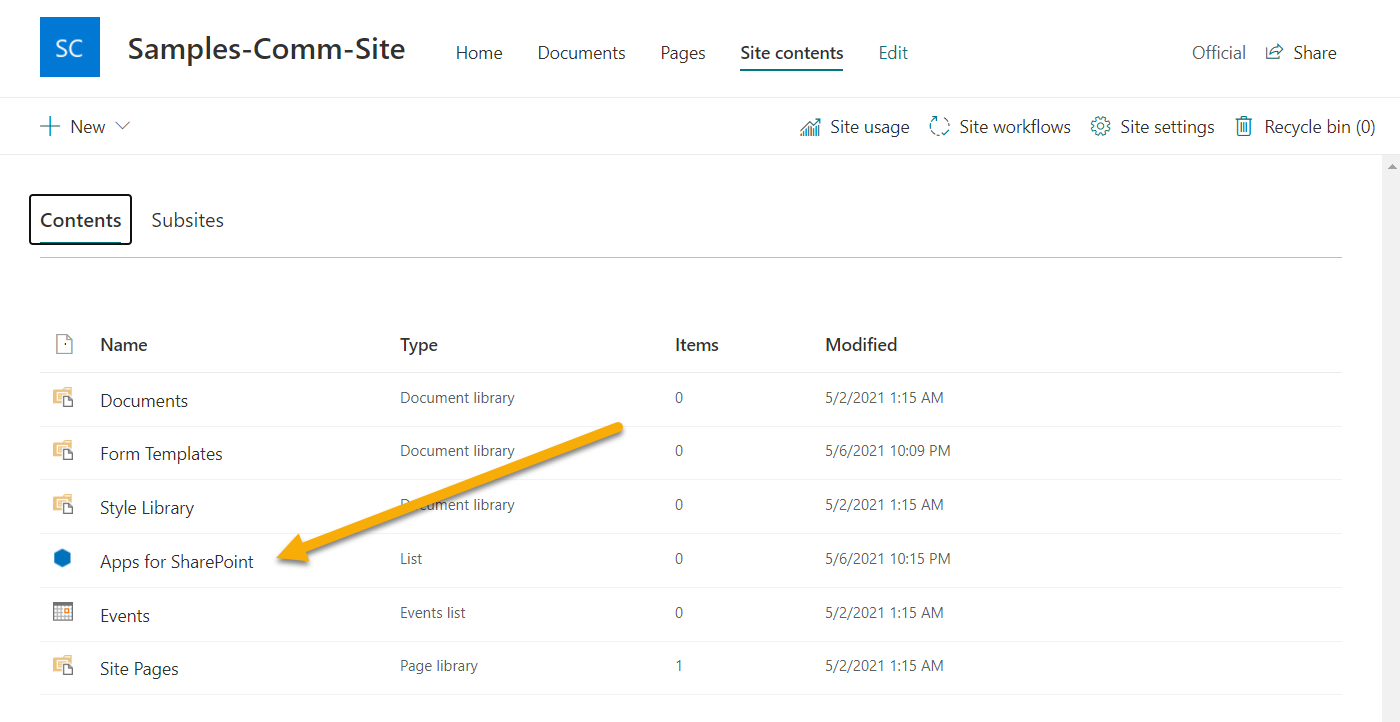
Task: Open the Form Templates library link
Action: tap(161, 454)
